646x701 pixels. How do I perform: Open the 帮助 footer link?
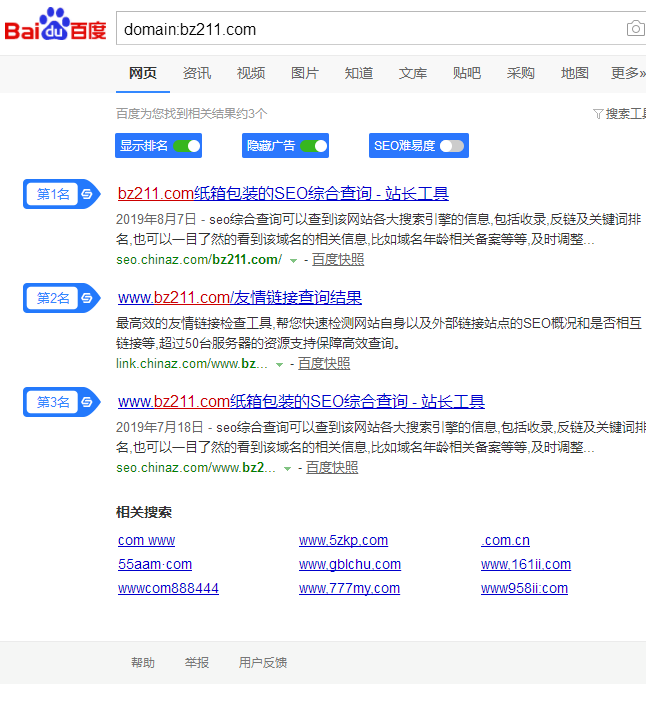(x=143, y=663)
